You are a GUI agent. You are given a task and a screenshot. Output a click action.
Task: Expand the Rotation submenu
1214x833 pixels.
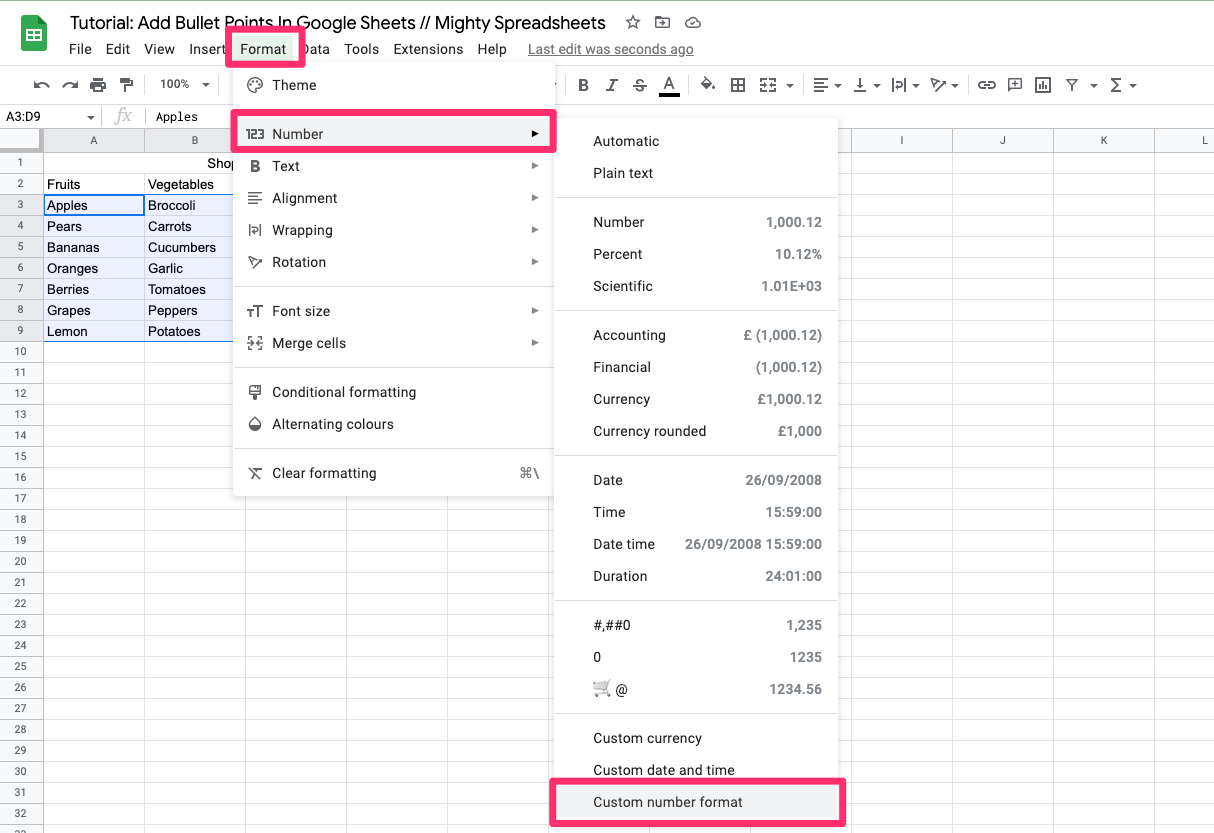click(393, 262)
